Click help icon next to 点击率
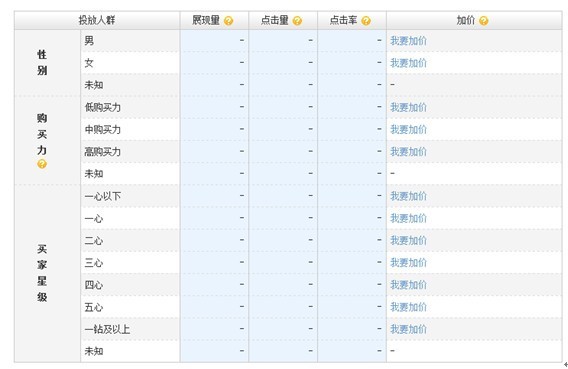The image size is (568, 369). [x=366, y=21]
